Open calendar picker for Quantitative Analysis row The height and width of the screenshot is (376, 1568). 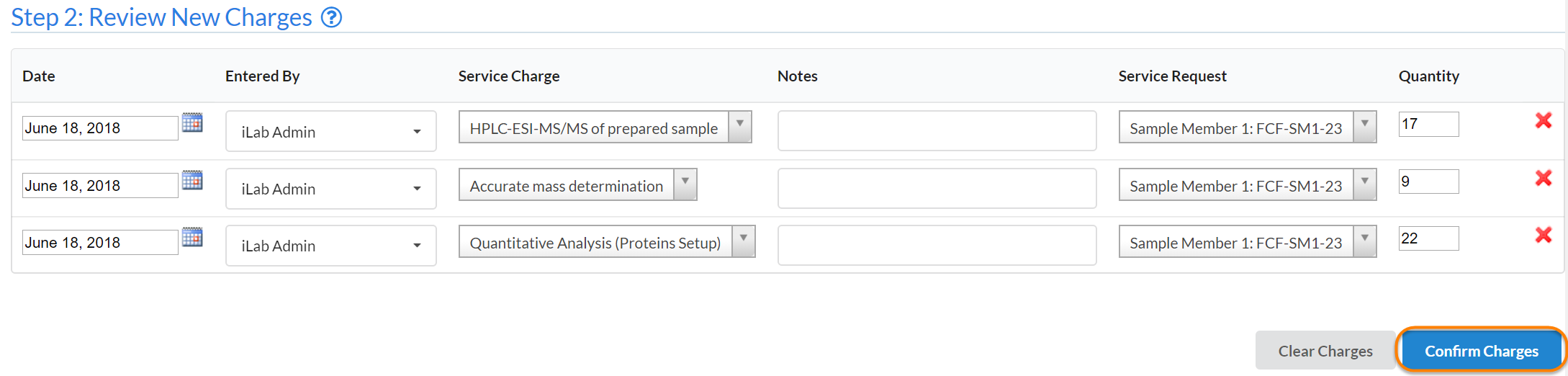tap(192, 237)
